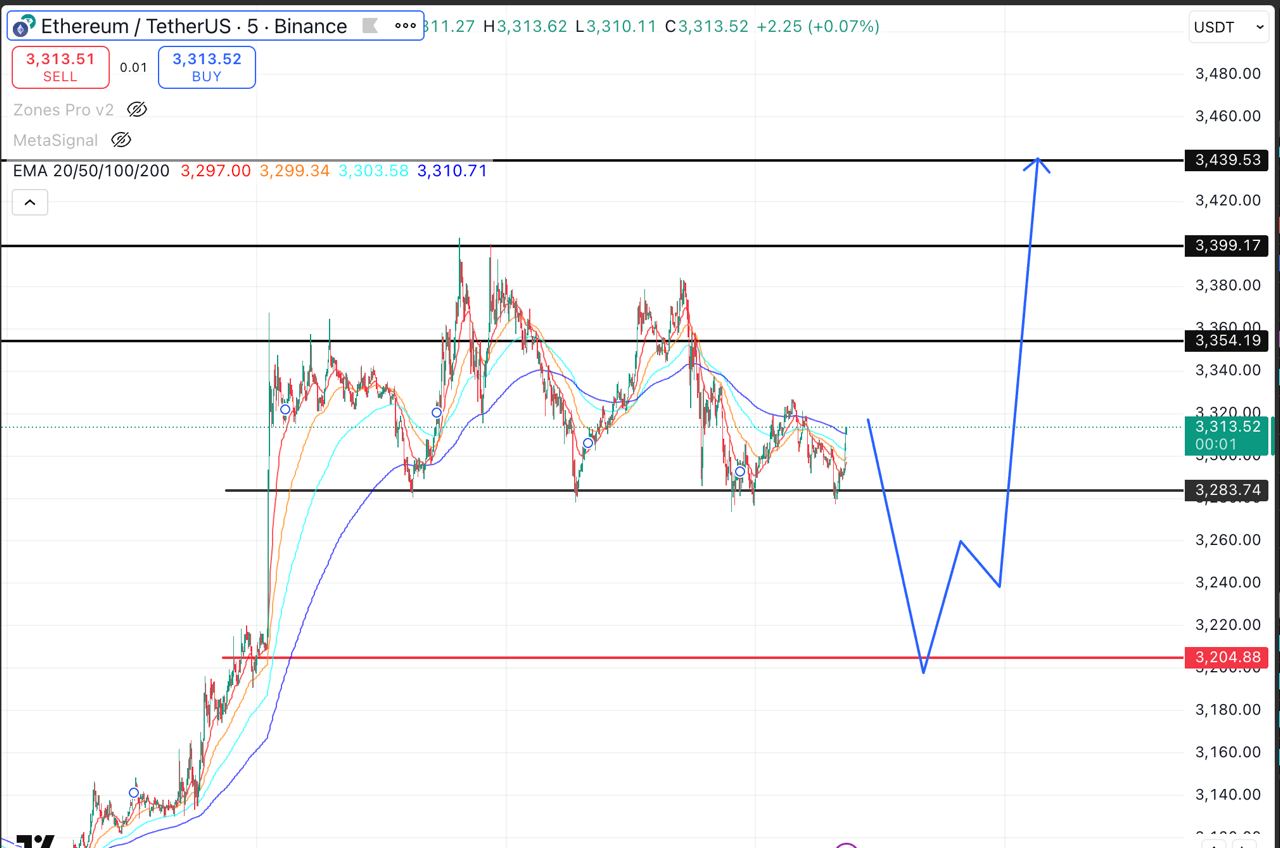Open the three-dot more options menu

tap(405, 25)
